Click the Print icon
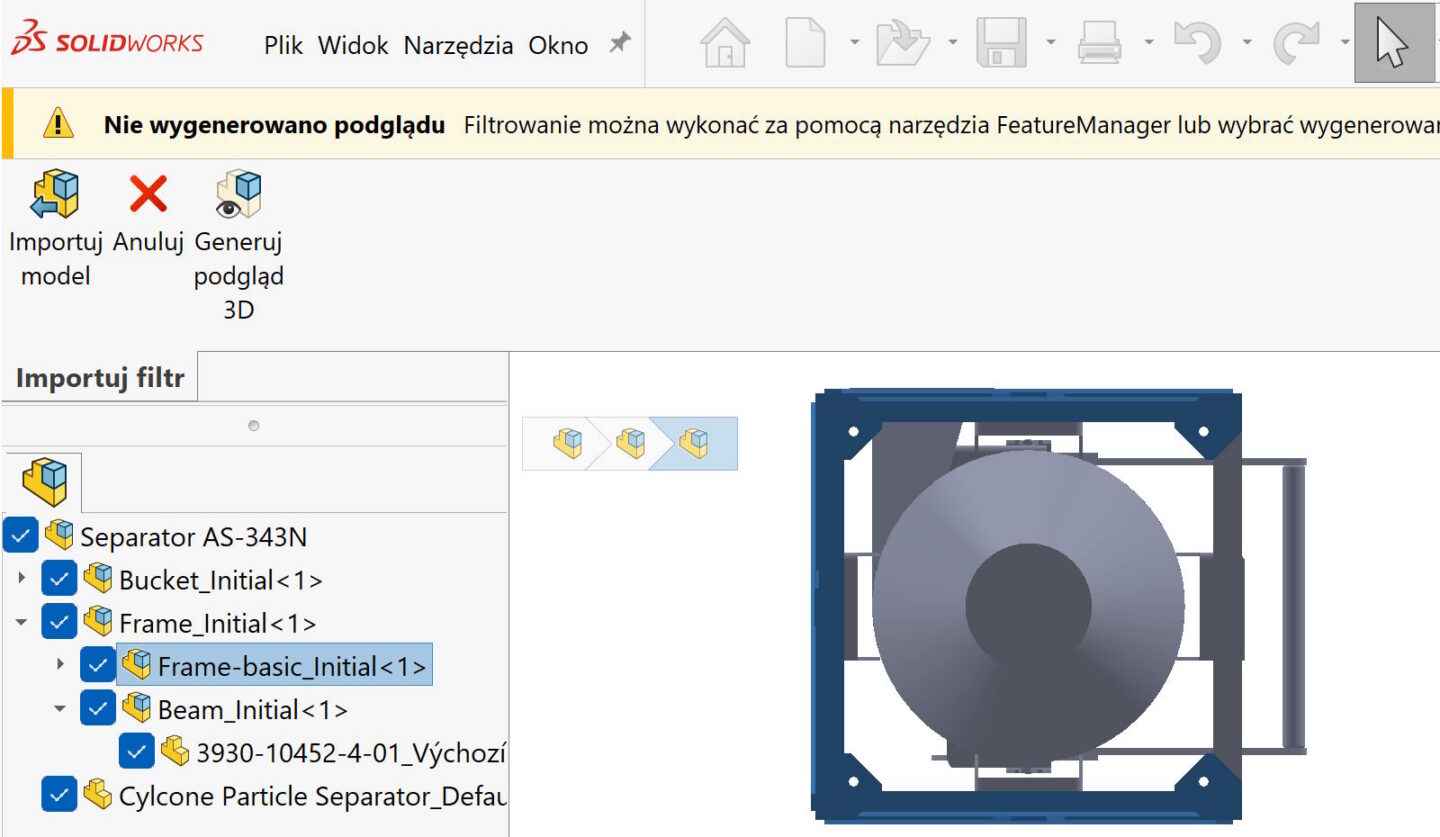Screen dimensions: 1440x837 pos(1100,44)
